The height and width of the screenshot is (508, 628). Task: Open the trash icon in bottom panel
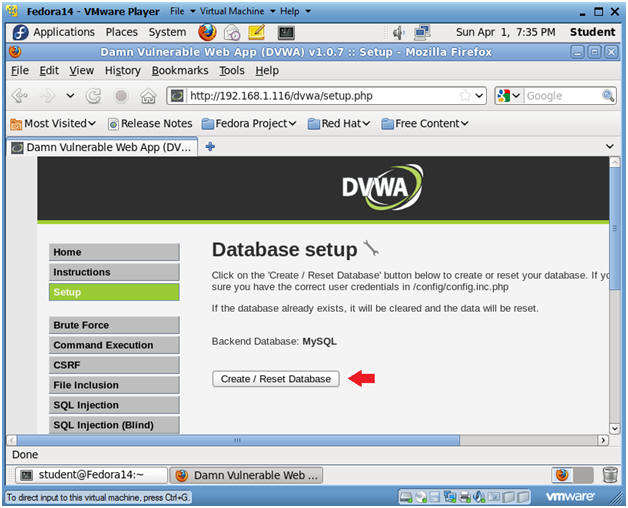click(x=610, y=475)
